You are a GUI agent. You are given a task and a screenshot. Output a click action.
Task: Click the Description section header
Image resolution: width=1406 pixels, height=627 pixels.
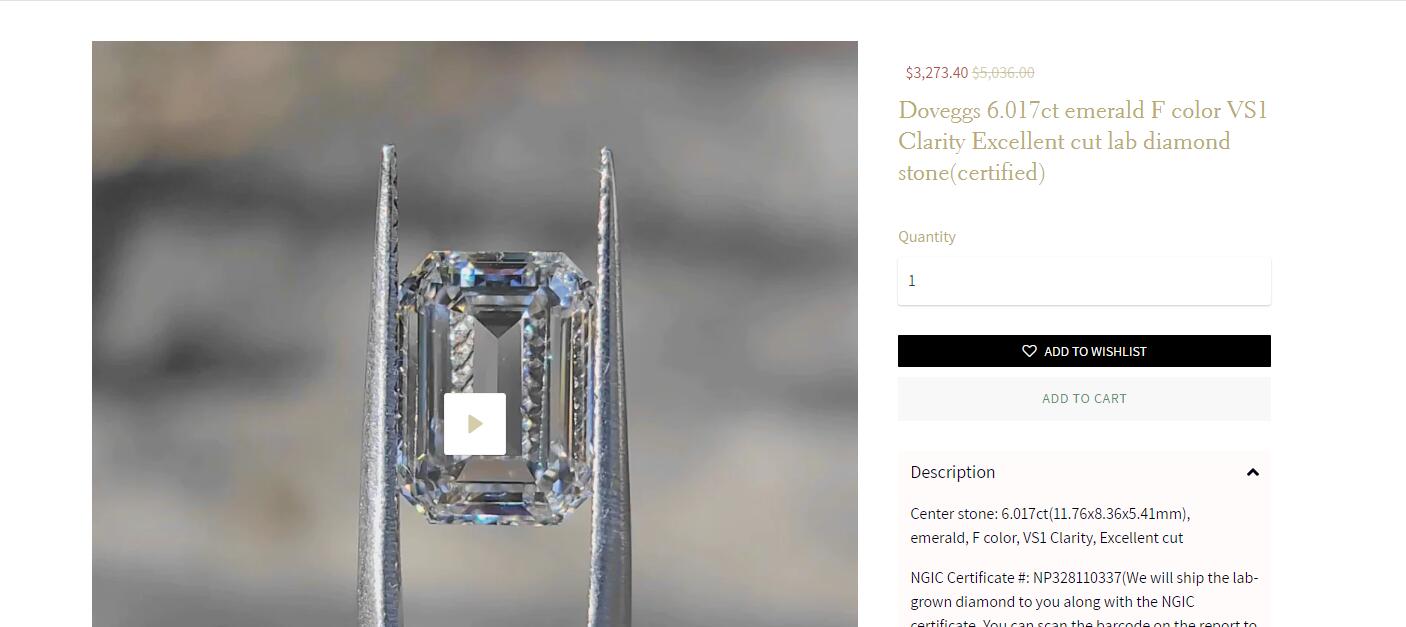click(1084, 472)
